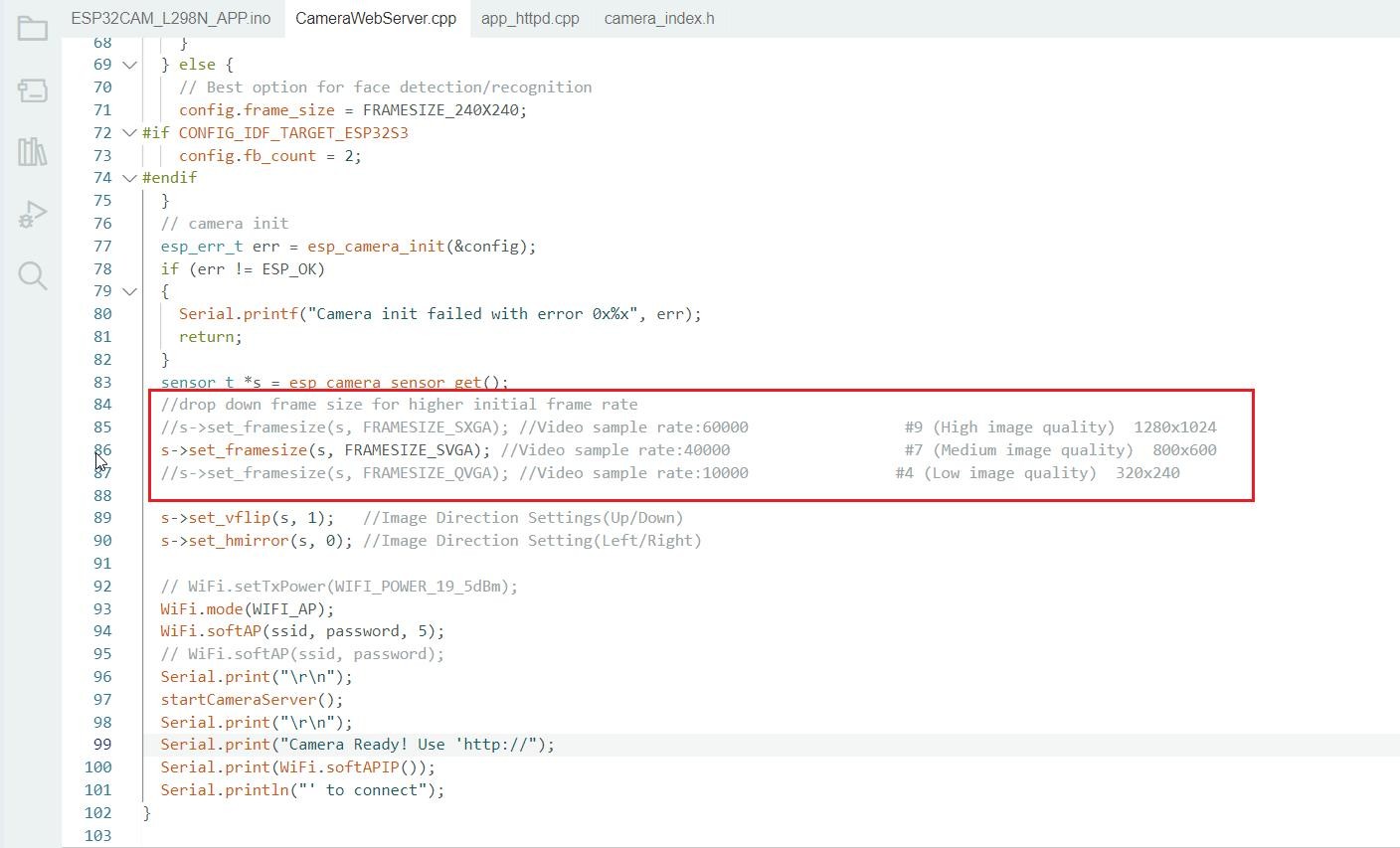
Task: Collapse the else block at line 69
Action: click(x=129, y=65)
